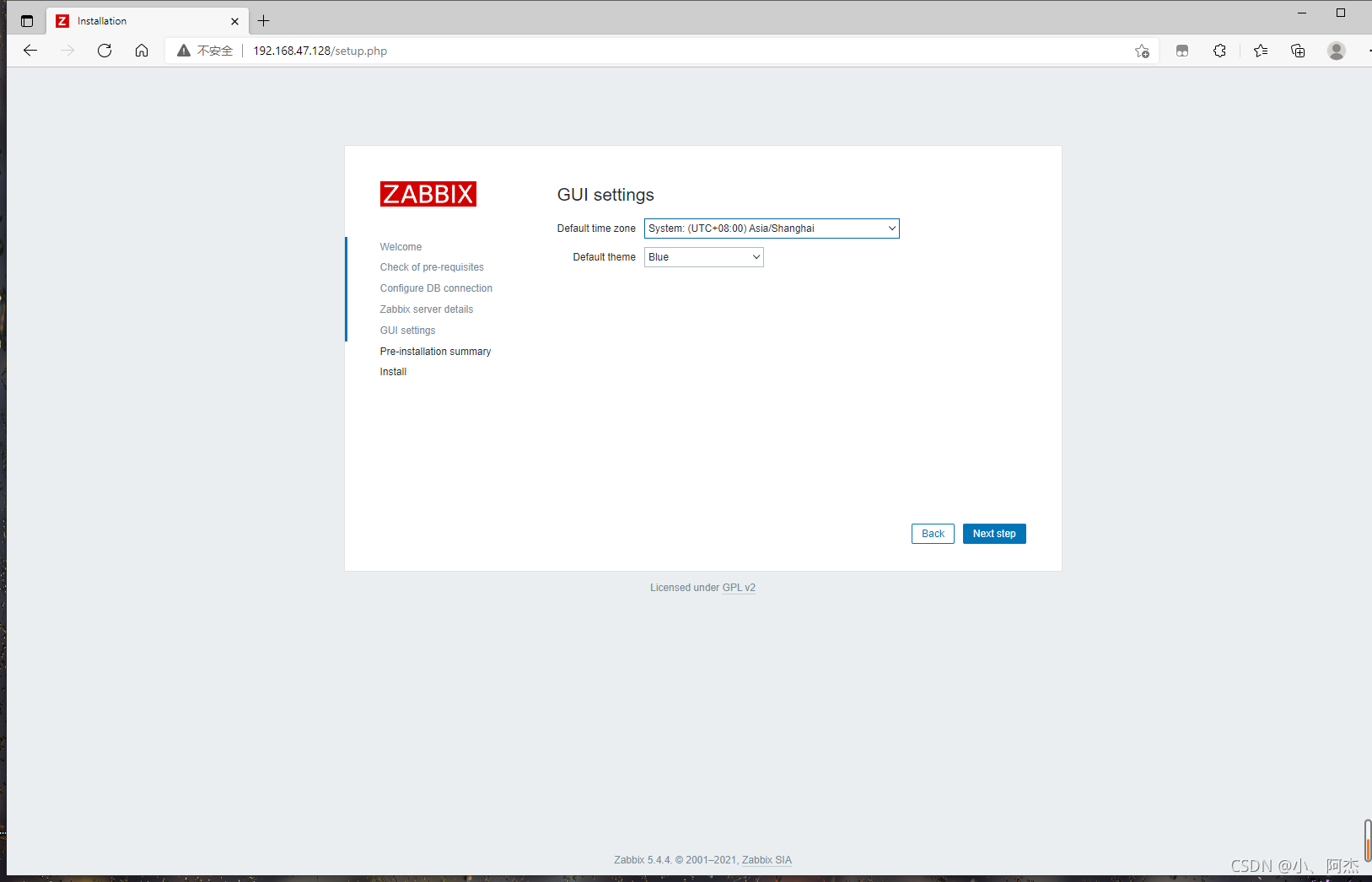Click the ZABBIX logo
Image resolution: width=1372 pixels, height=882 pixels.
428,194
